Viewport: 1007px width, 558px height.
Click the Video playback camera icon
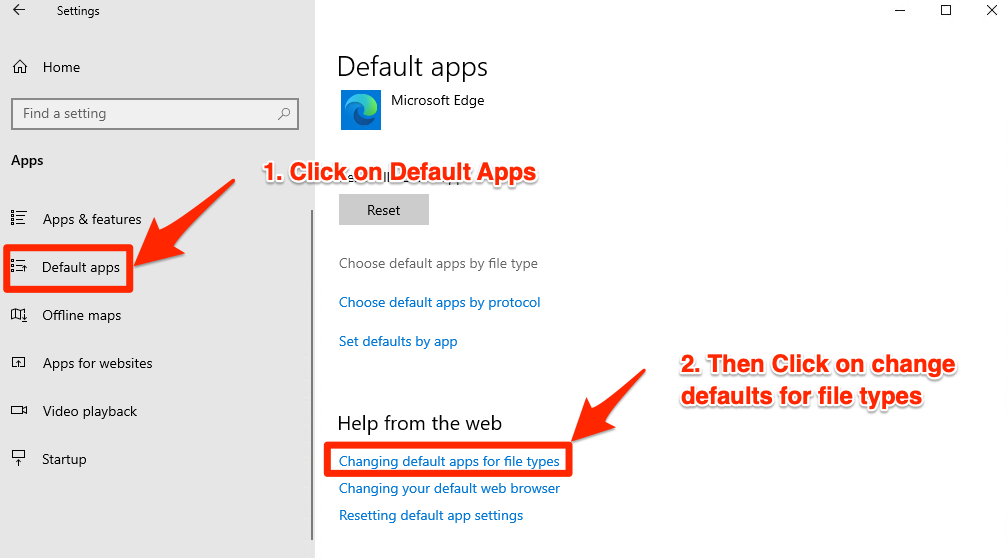(x=18, y=411)
